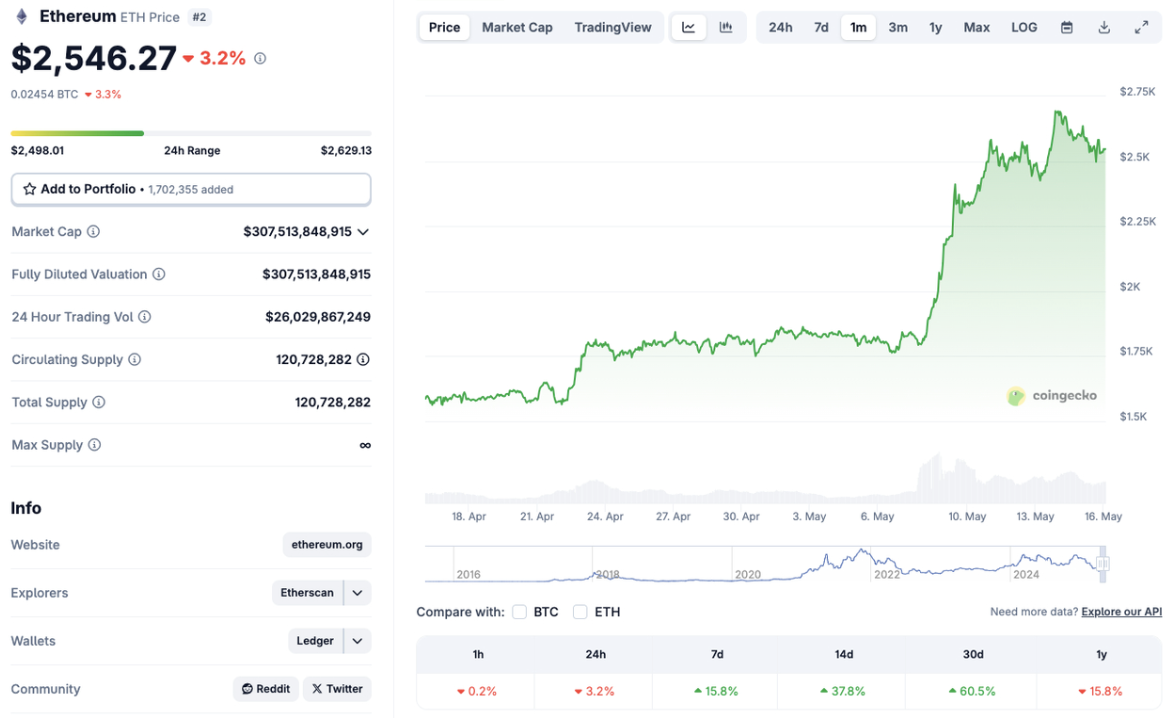Click info icon beside Circulating Supply label
The width and height of the screenshot is (1170, 718).
(135, 360)
